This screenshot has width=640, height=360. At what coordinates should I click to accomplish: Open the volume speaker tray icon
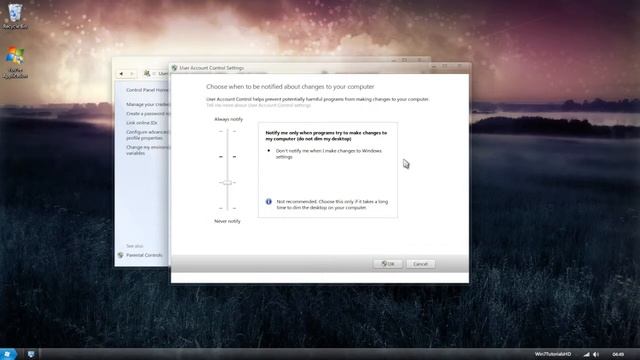coord(596,354)
